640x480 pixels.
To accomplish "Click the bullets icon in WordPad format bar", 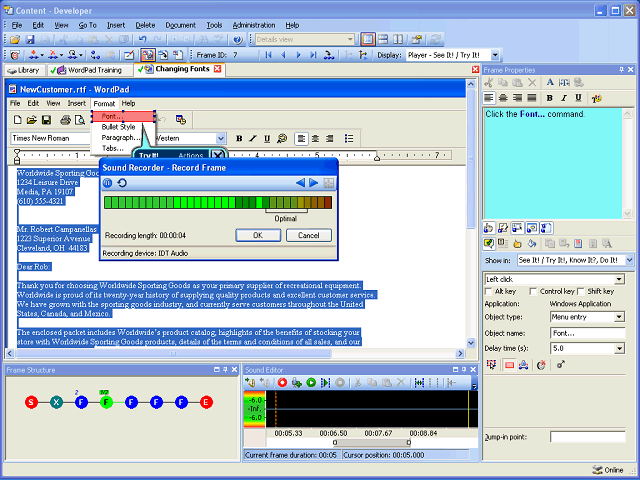I will tap(349, 139).
